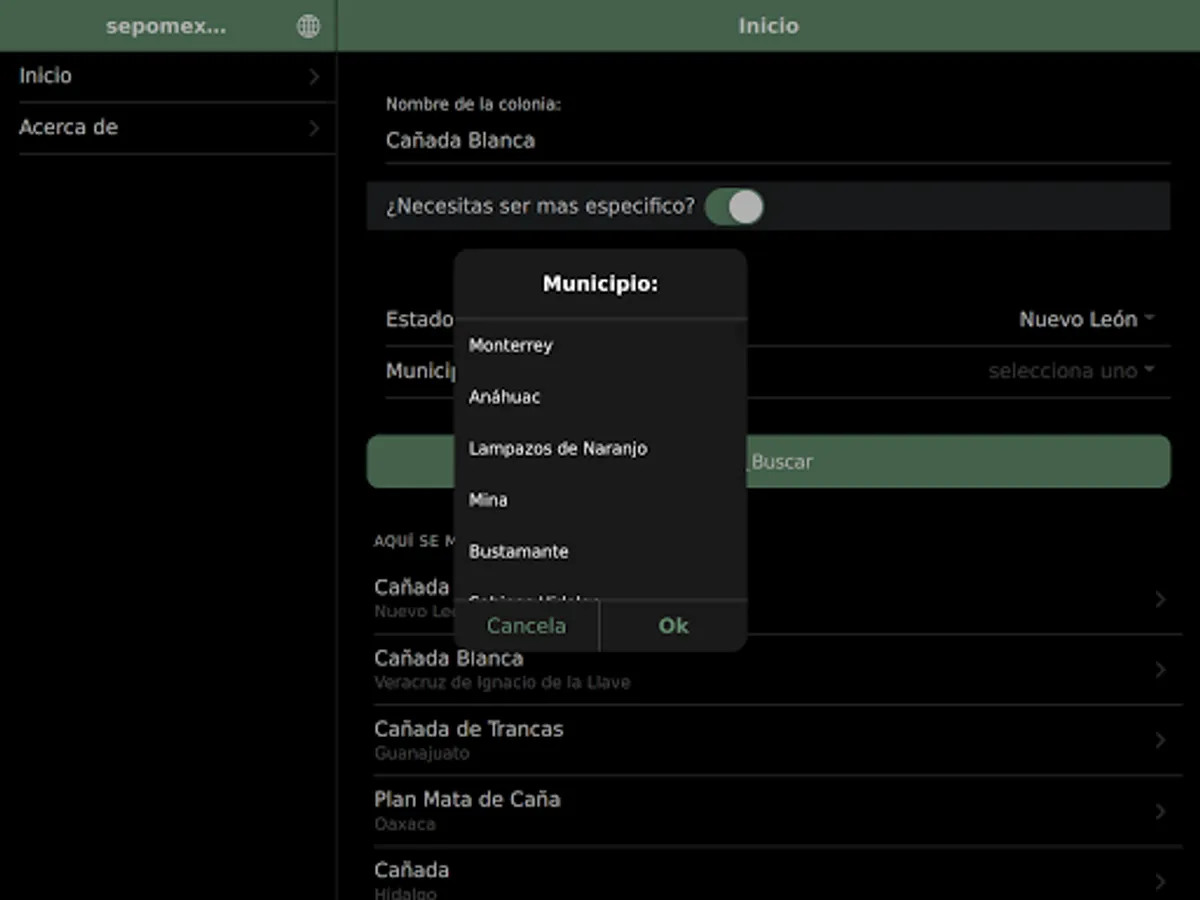The image size is (1200, 900).
Task: Open the Municipio 'selecciona uno' dropdown
Action: [1071, 371]
